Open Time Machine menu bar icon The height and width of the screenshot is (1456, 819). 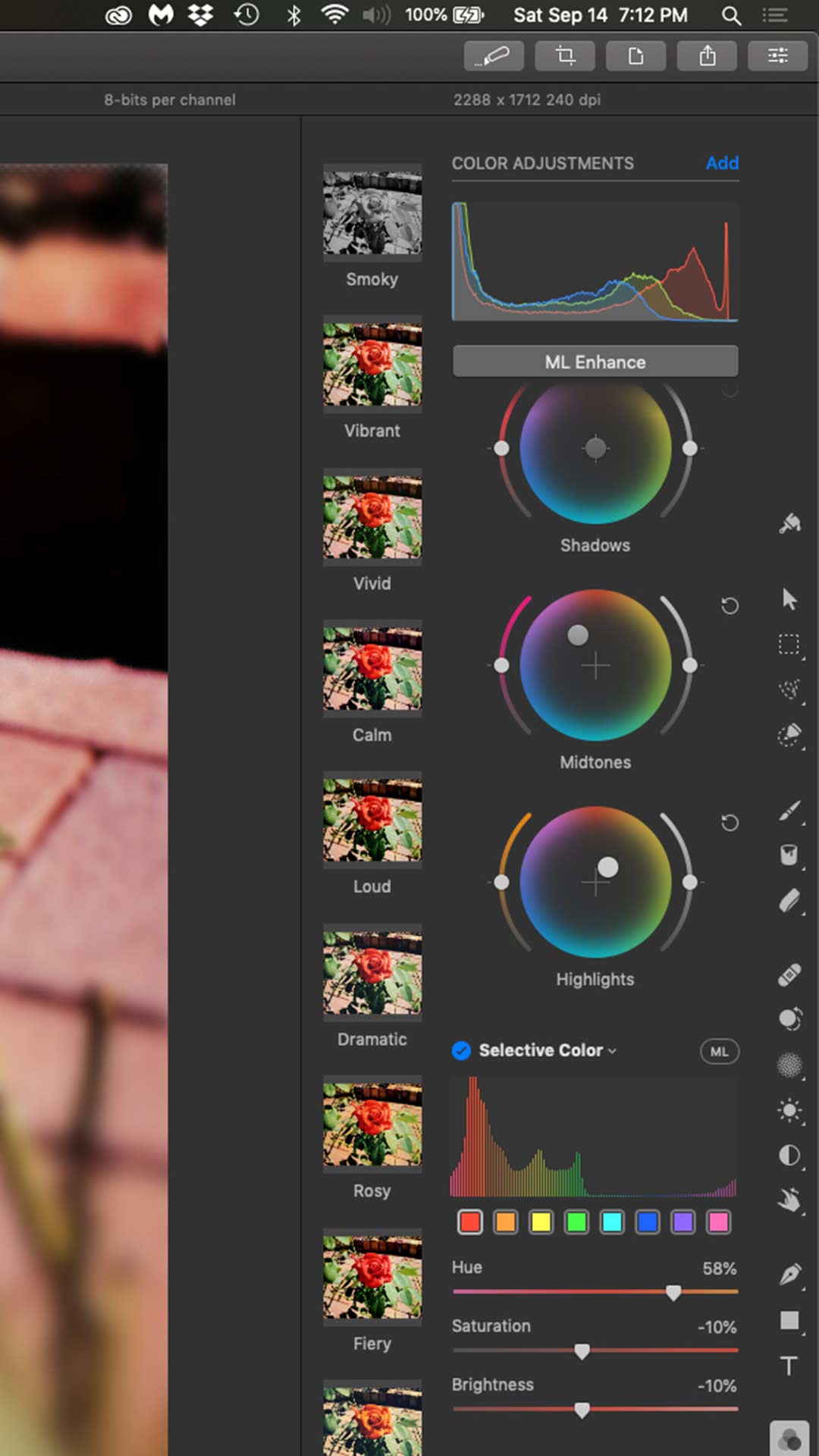coord(246,15)
